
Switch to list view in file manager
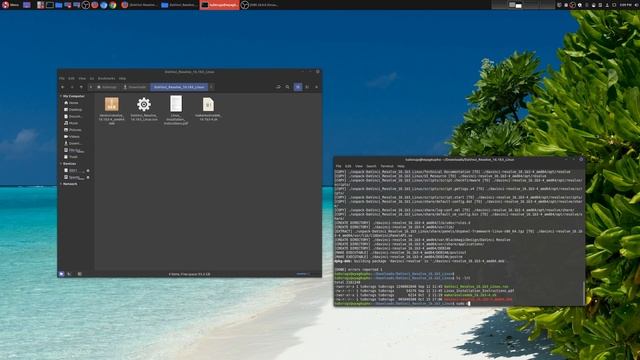point(307,87)
